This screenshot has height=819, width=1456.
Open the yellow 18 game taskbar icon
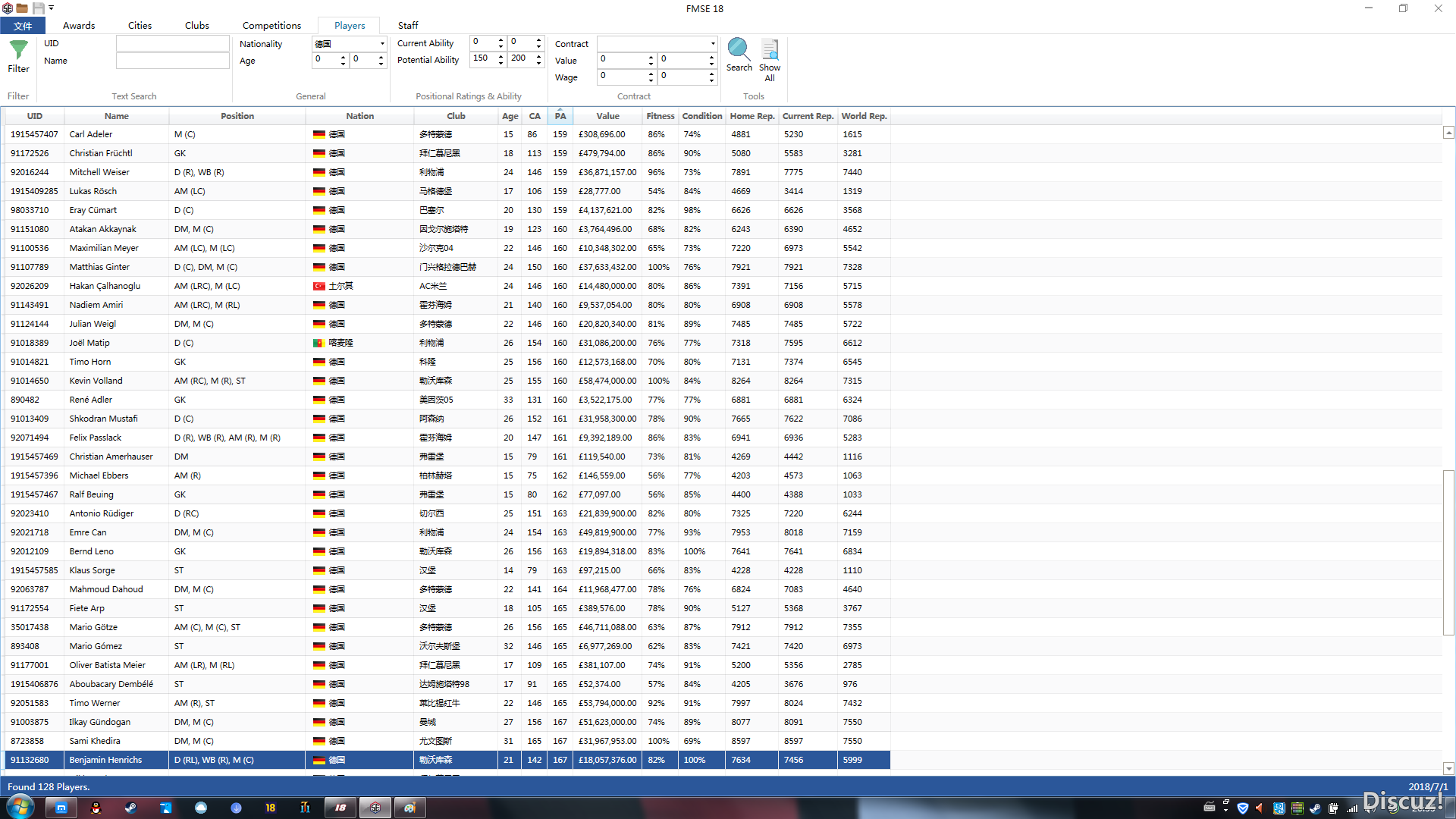[270, 808]
